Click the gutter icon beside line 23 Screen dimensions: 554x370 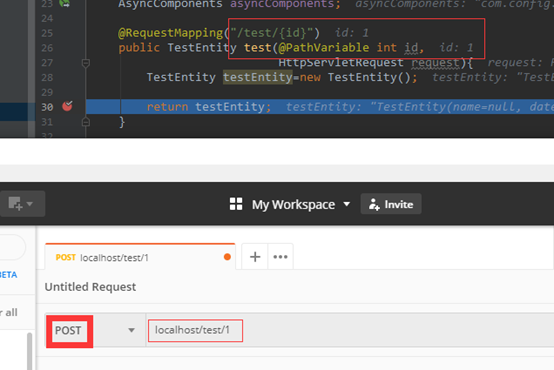(65, 4)
